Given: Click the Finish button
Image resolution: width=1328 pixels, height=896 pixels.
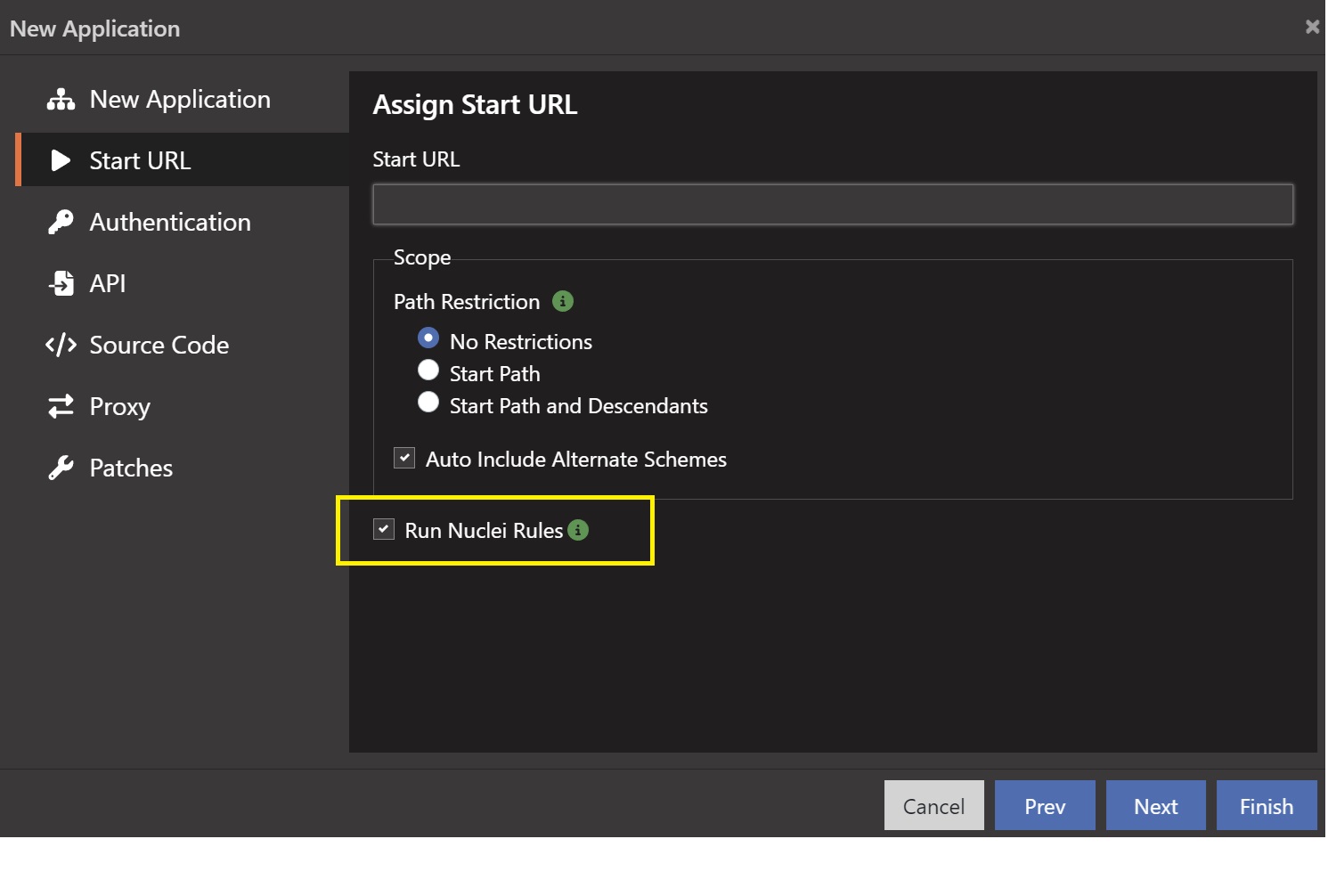Looking at the screenshot, I should point(1266,806).
